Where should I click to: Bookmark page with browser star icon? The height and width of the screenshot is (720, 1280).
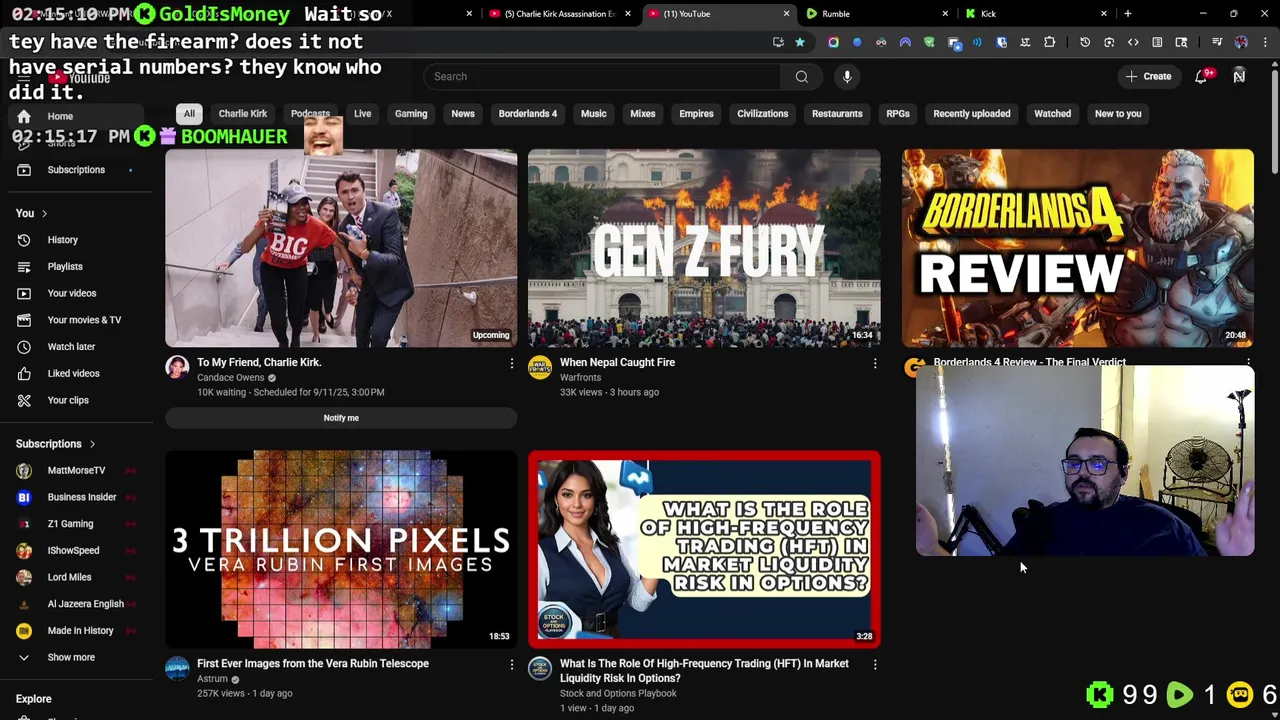tap(800, 42)
